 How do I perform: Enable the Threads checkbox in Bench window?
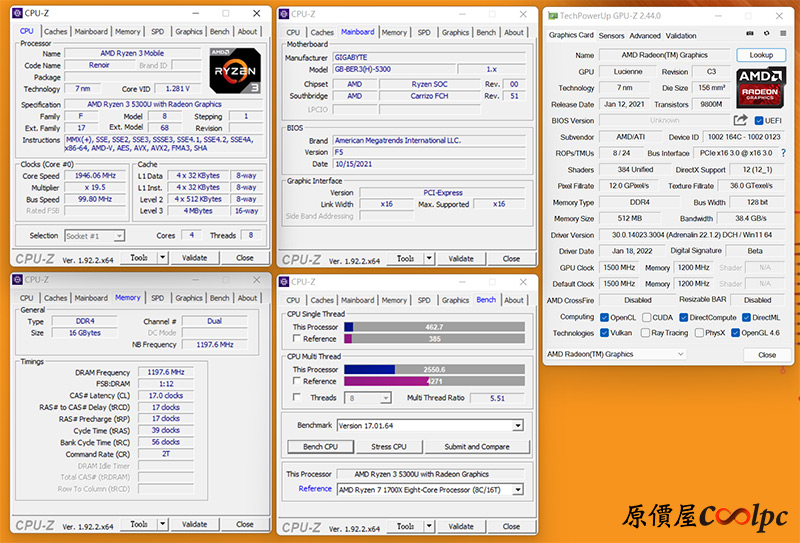[x=296, y=397]
